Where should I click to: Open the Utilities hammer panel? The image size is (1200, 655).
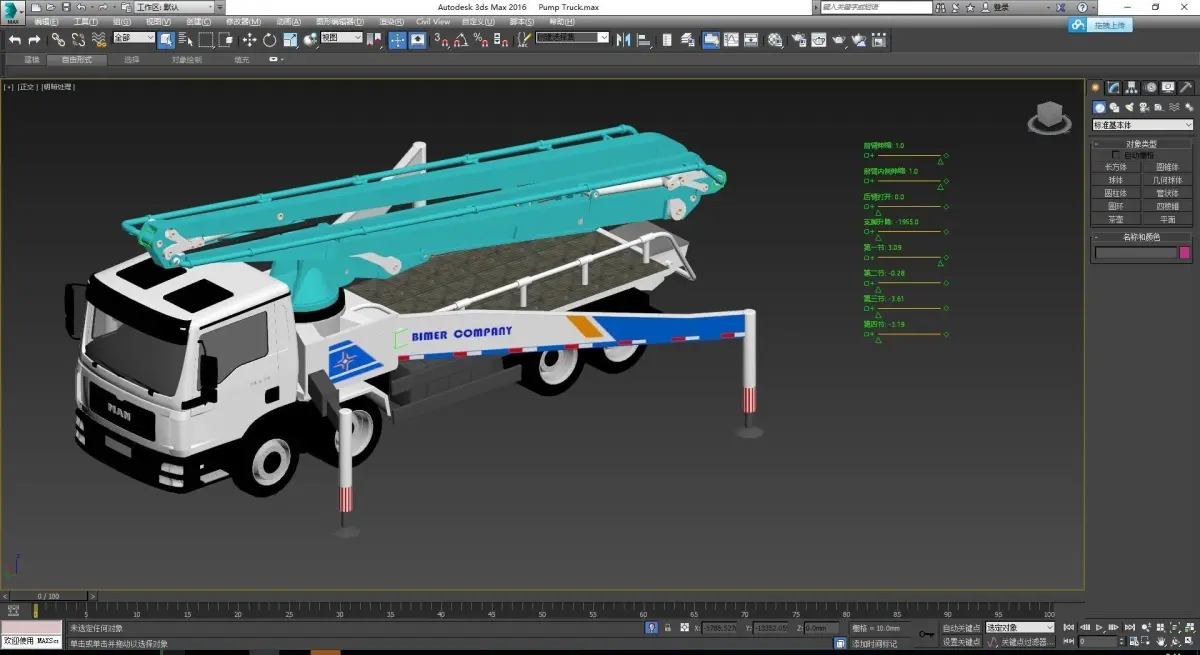tap(1185, 88)
